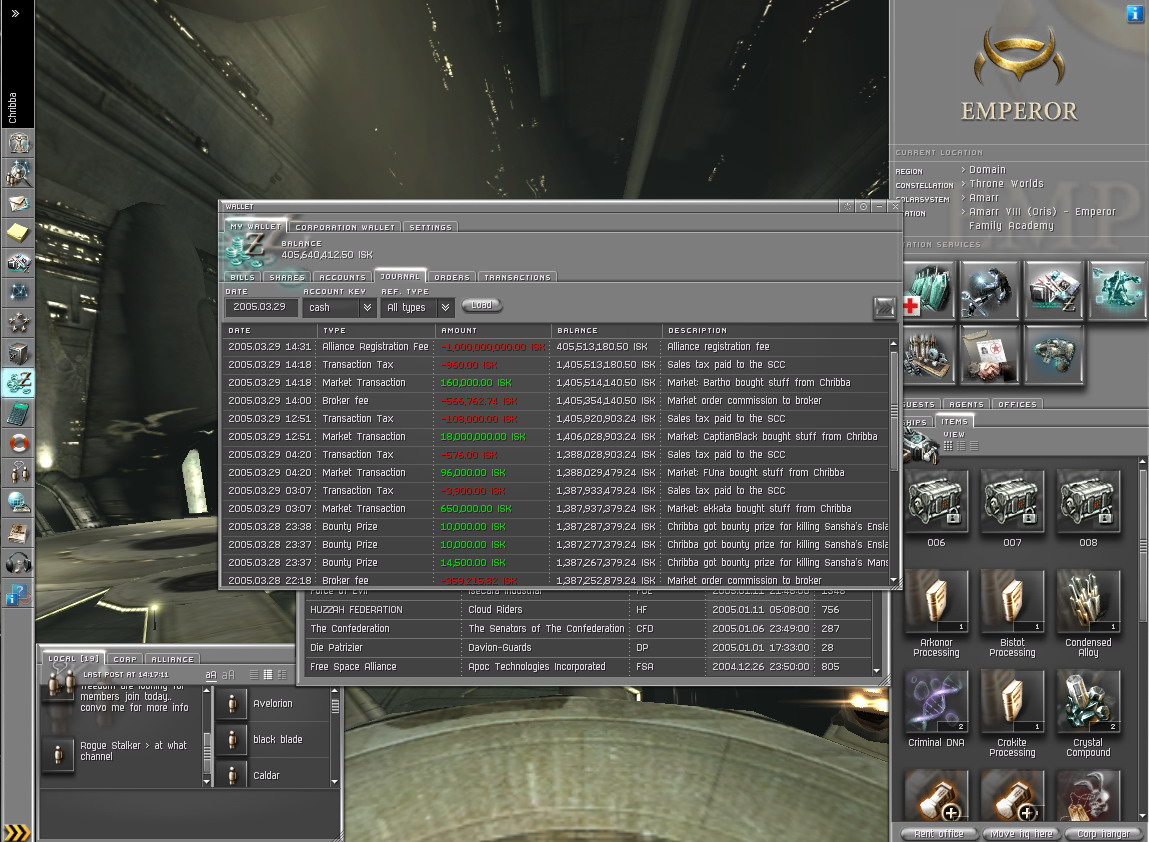
Task: Open the yellow Notepad icon
Action: tap(18, 232)
